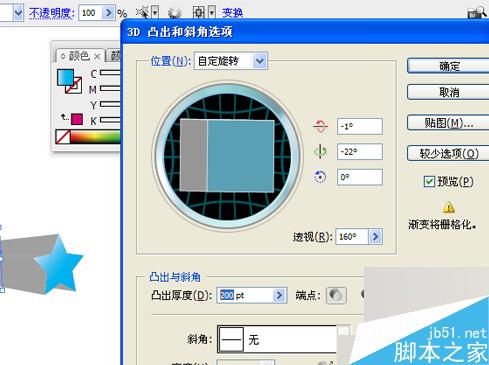Click the gradient rasterize warning icon
The height and width of the screenshot is (365, 489).
pyautogui.click(x=449, y=207)
